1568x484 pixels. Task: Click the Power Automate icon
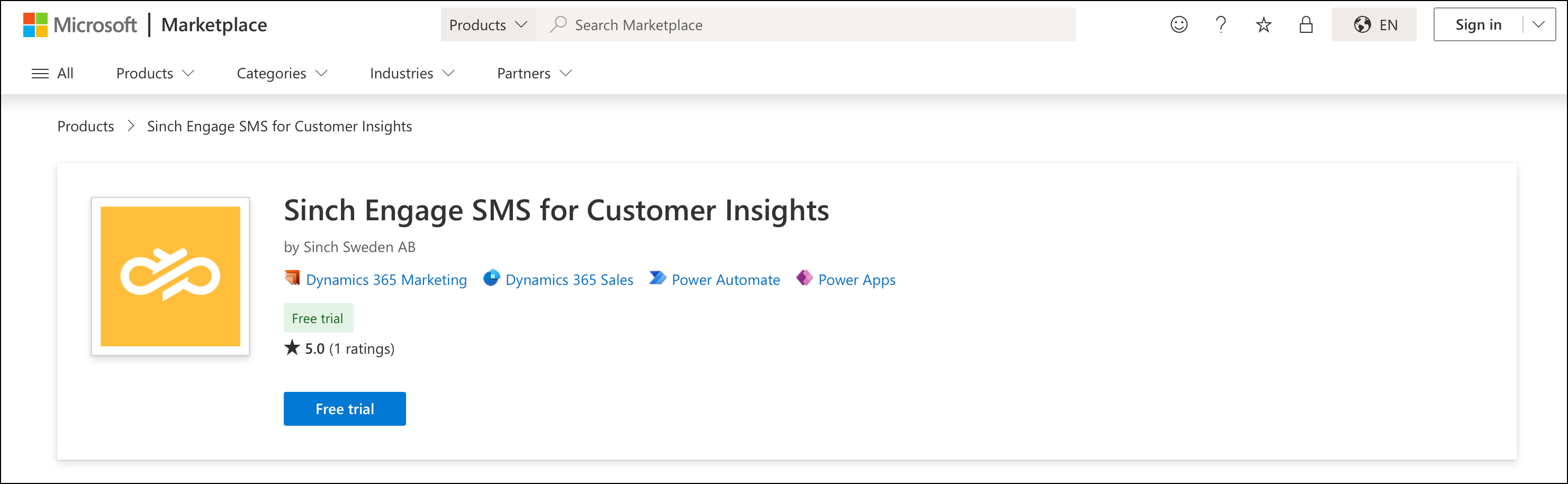[657, 278]
